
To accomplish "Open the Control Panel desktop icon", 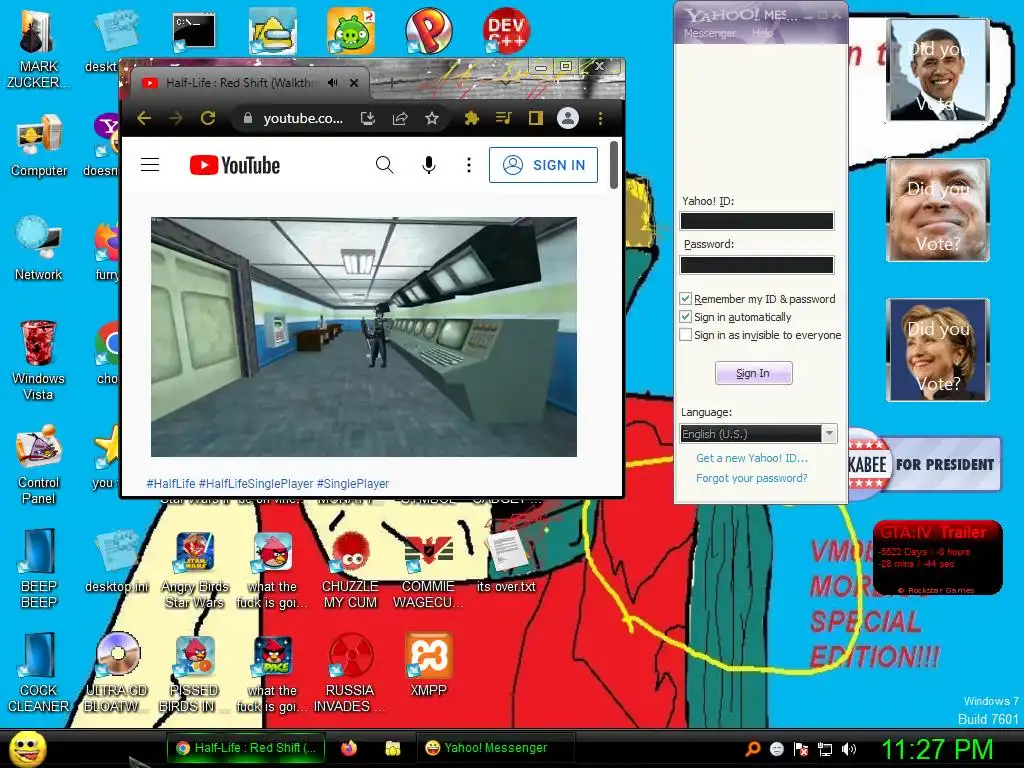I will click(x=39, y=465).
